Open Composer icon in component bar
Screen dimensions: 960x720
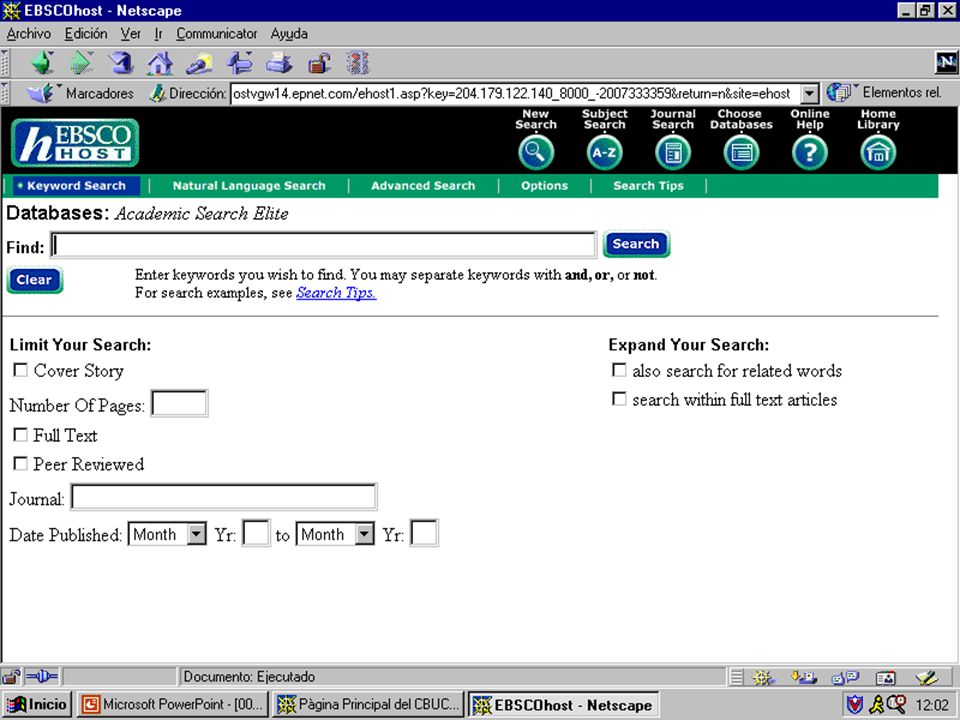(x=926, y=677)
